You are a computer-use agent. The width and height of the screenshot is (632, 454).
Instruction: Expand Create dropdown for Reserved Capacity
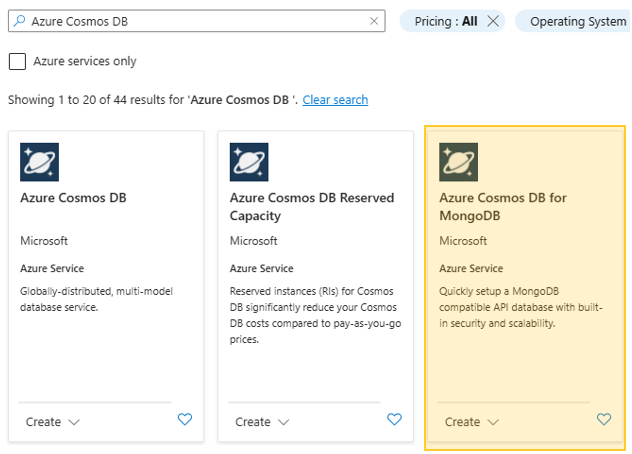(263, 422)
